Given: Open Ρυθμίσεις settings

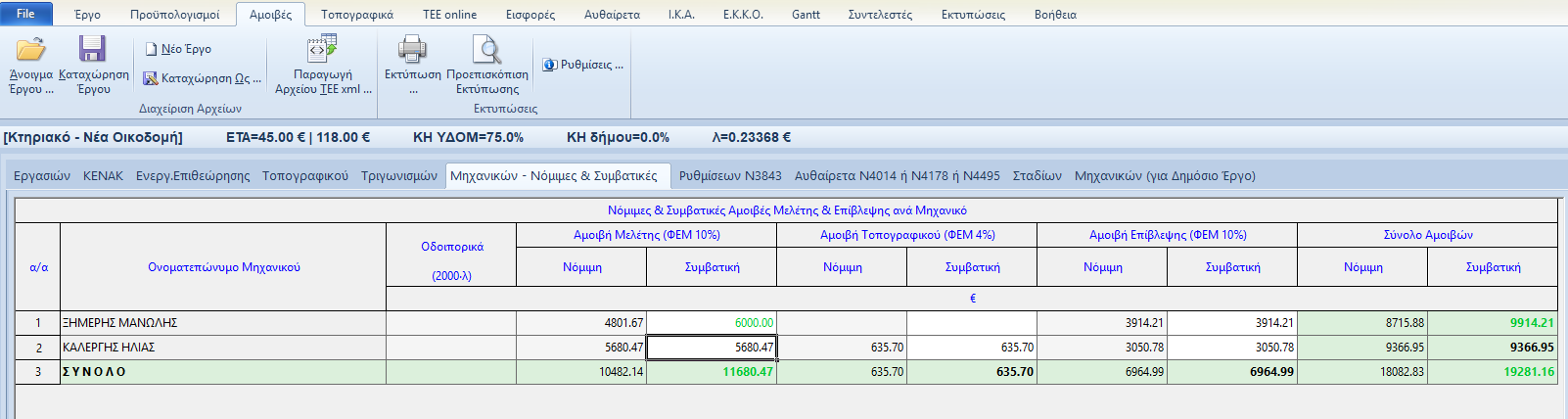Looking at the screenshot, I should pyautogui.click(x=583, y=65).
